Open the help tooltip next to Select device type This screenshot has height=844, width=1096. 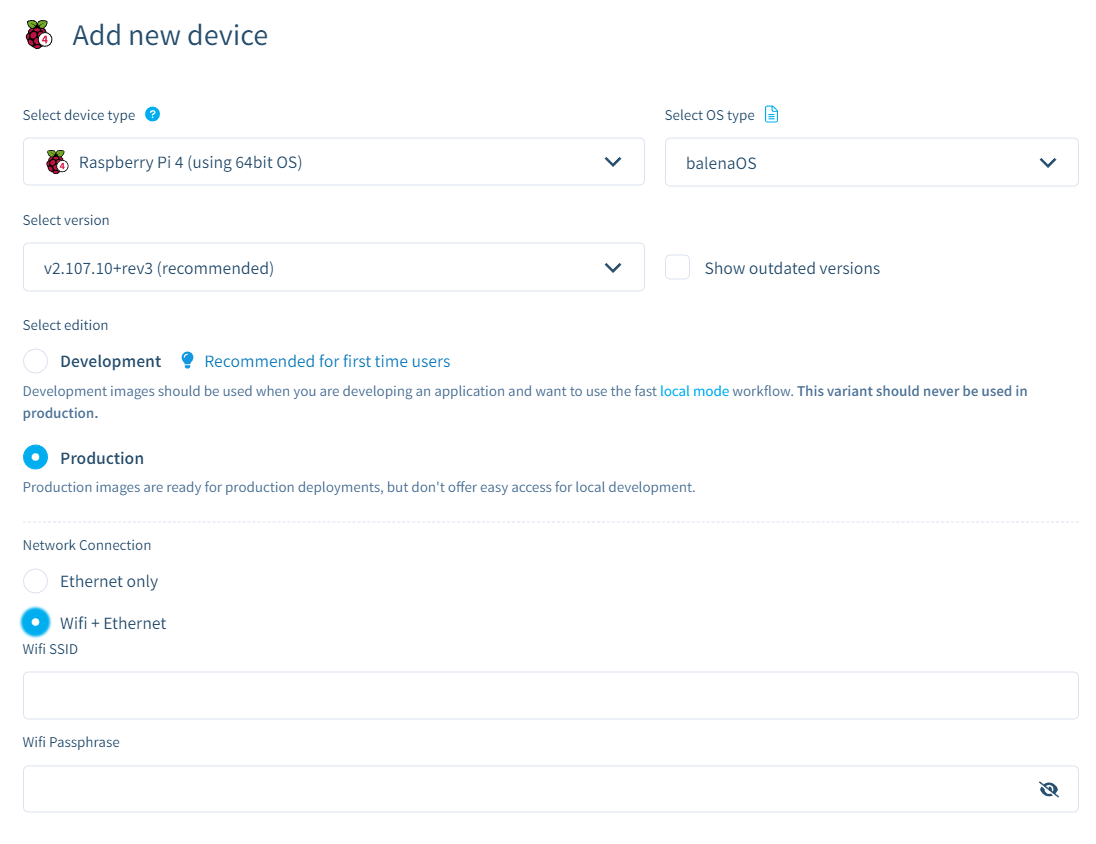[x=152, y=114]
